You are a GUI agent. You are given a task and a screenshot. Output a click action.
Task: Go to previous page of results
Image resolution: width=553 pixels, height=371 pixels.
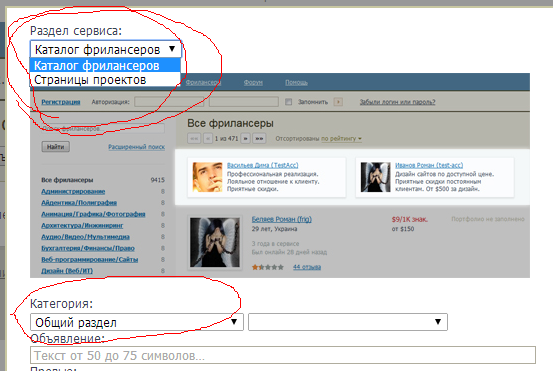pos(208,139)
